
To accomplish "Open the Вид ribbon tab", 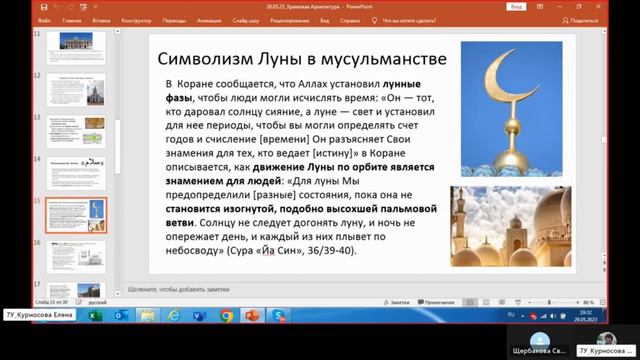I will (x=324, y=20).
